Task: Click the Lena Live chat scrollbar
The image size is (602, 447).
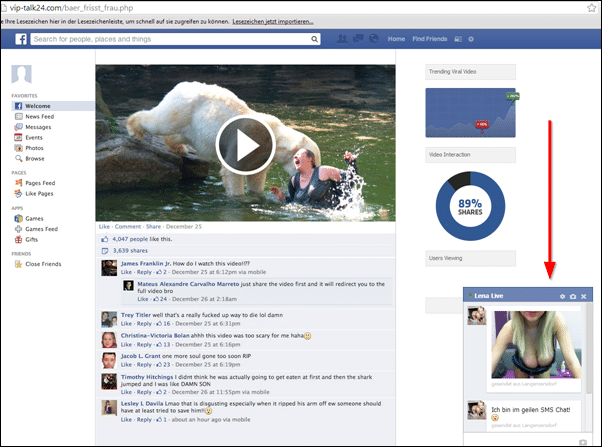Action: pos(589,348)
